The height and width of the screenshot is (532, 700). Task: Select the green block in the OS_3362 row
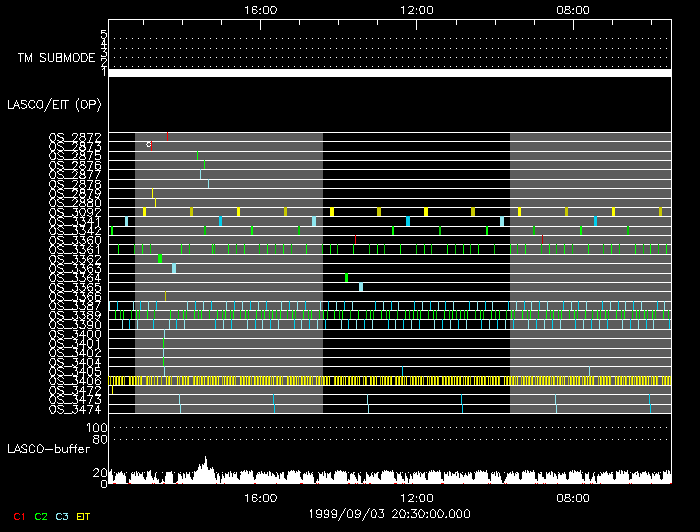click(160, 259)
